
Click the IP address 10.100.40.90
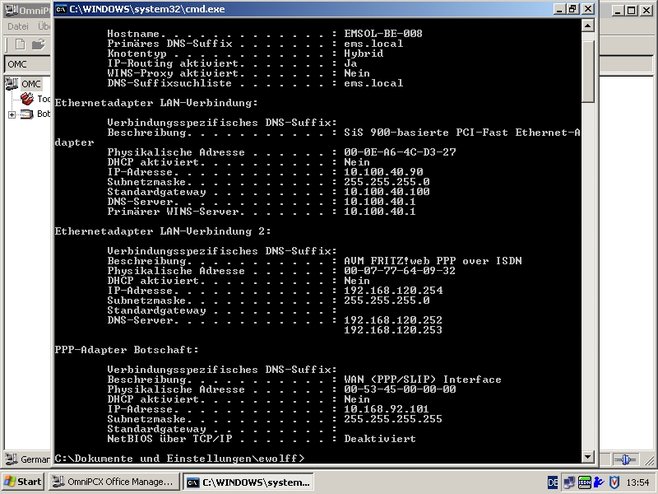point(384,172)
